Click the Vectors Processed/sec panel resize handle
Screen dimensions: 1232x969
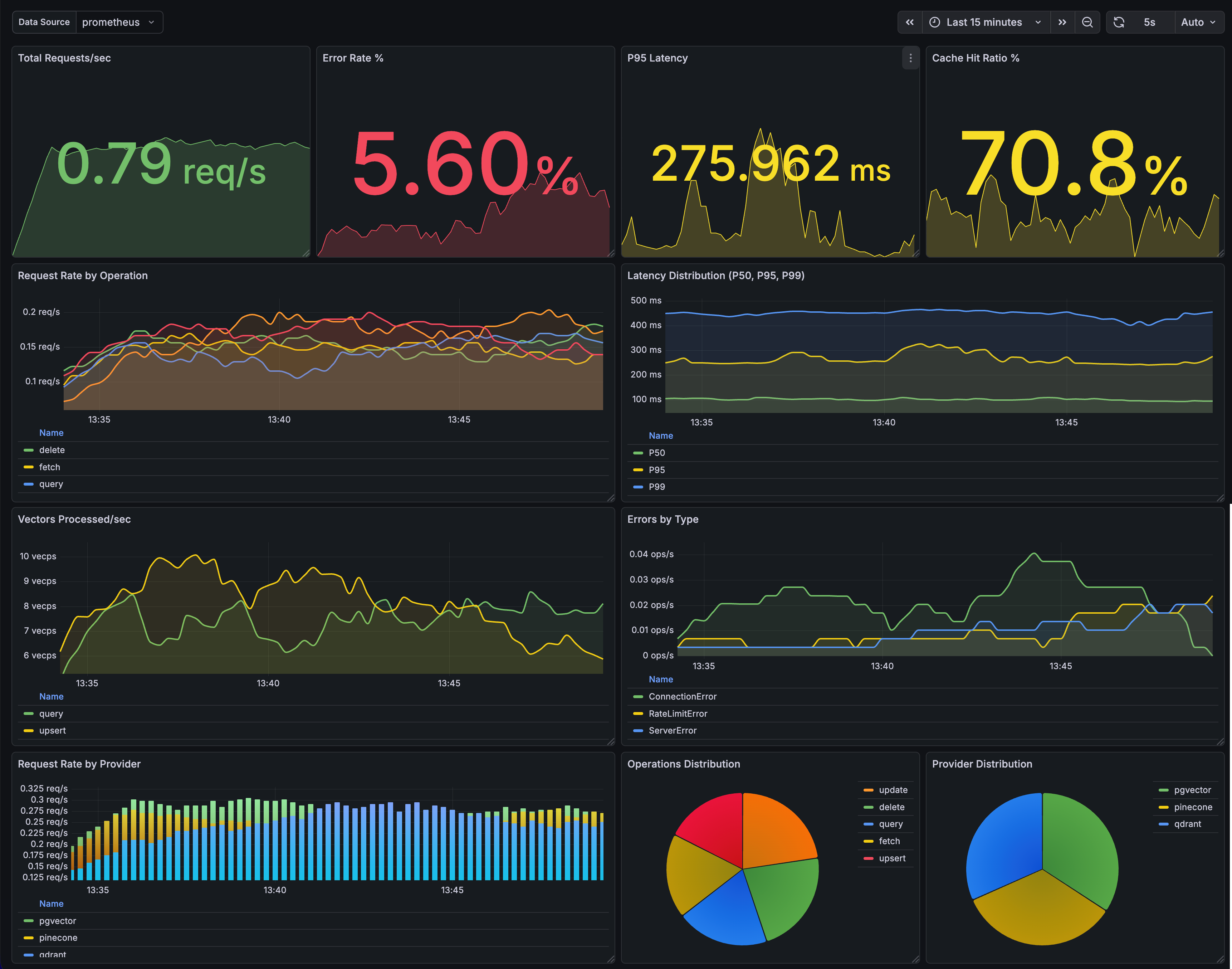(x=611, y=742)
